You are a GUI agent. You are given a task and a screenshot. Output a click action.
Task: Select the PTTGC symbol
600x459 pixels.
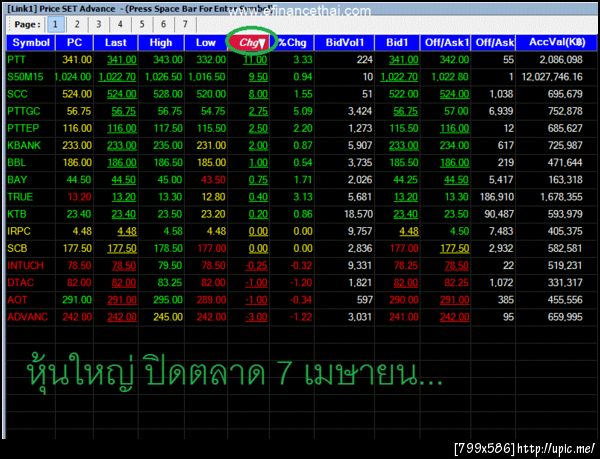23,111
